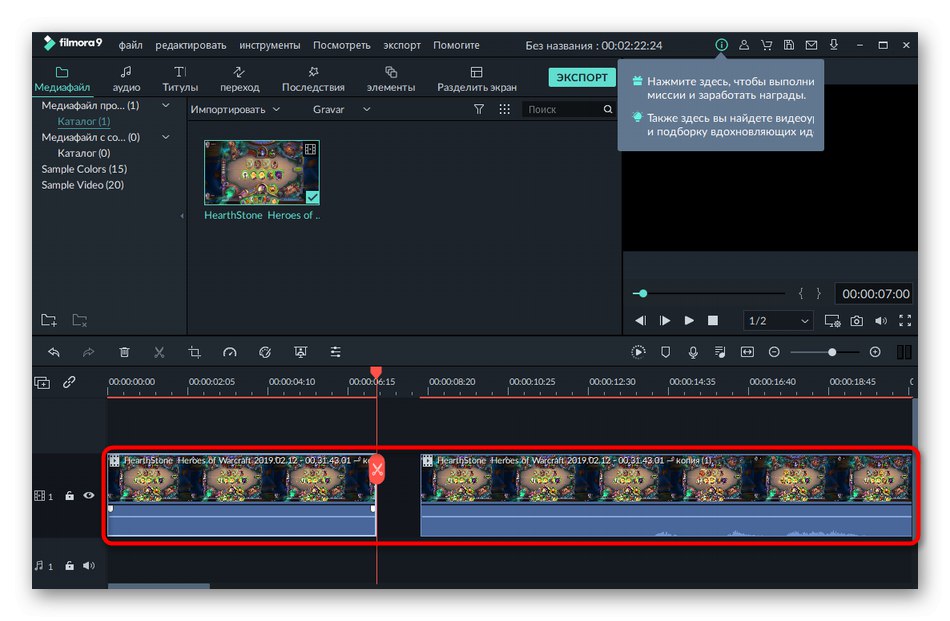The width and height of the screenshot is (950, 621).
Task: Take a snapshot with the camera icon
Action: 857,321
